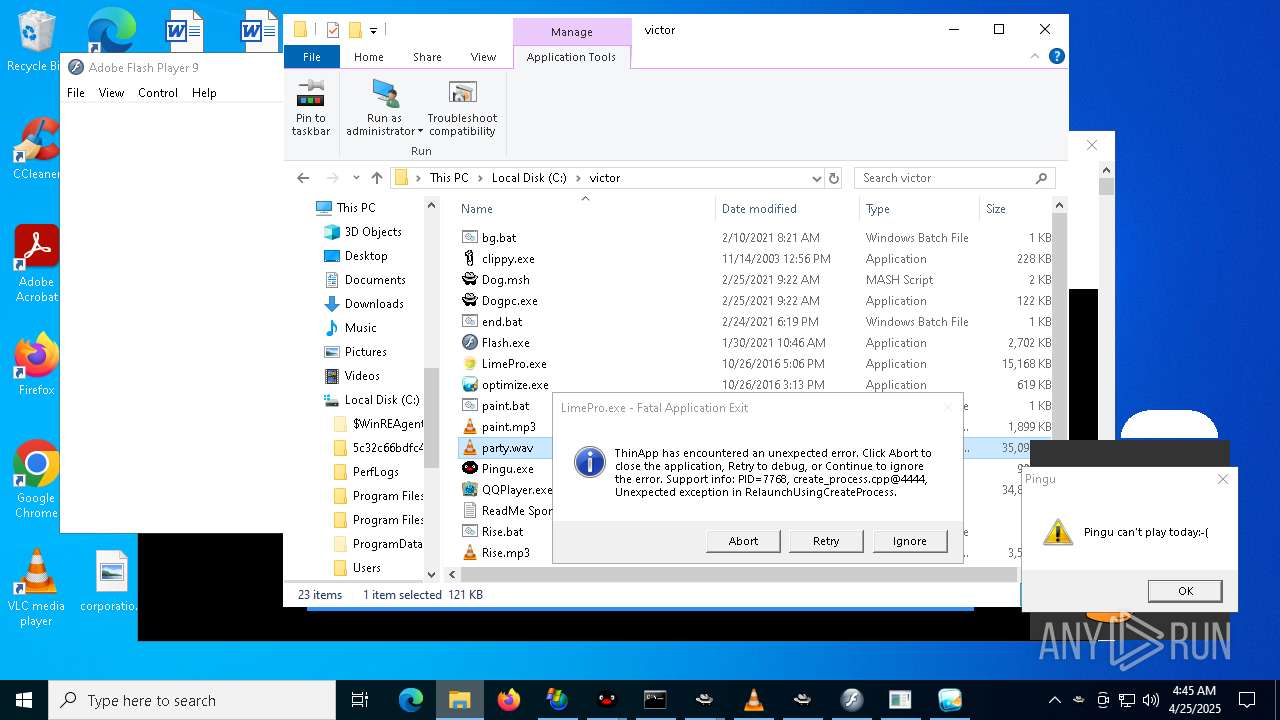This screenshot has width=1280, height=720.
Task: Select Application Tools ribbon tab
Action: (571, 57)
